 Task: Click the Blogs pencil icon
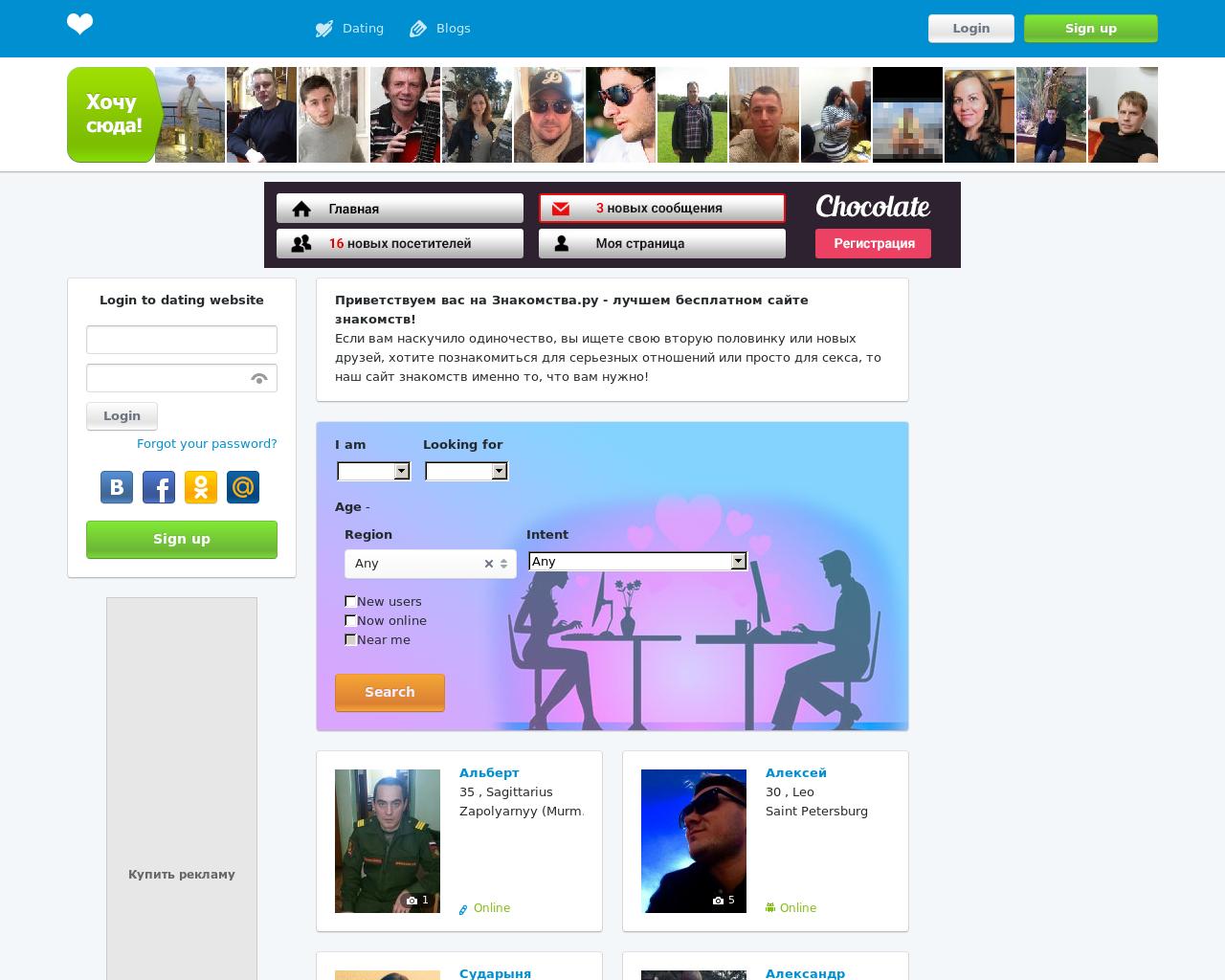coord(418,29)
